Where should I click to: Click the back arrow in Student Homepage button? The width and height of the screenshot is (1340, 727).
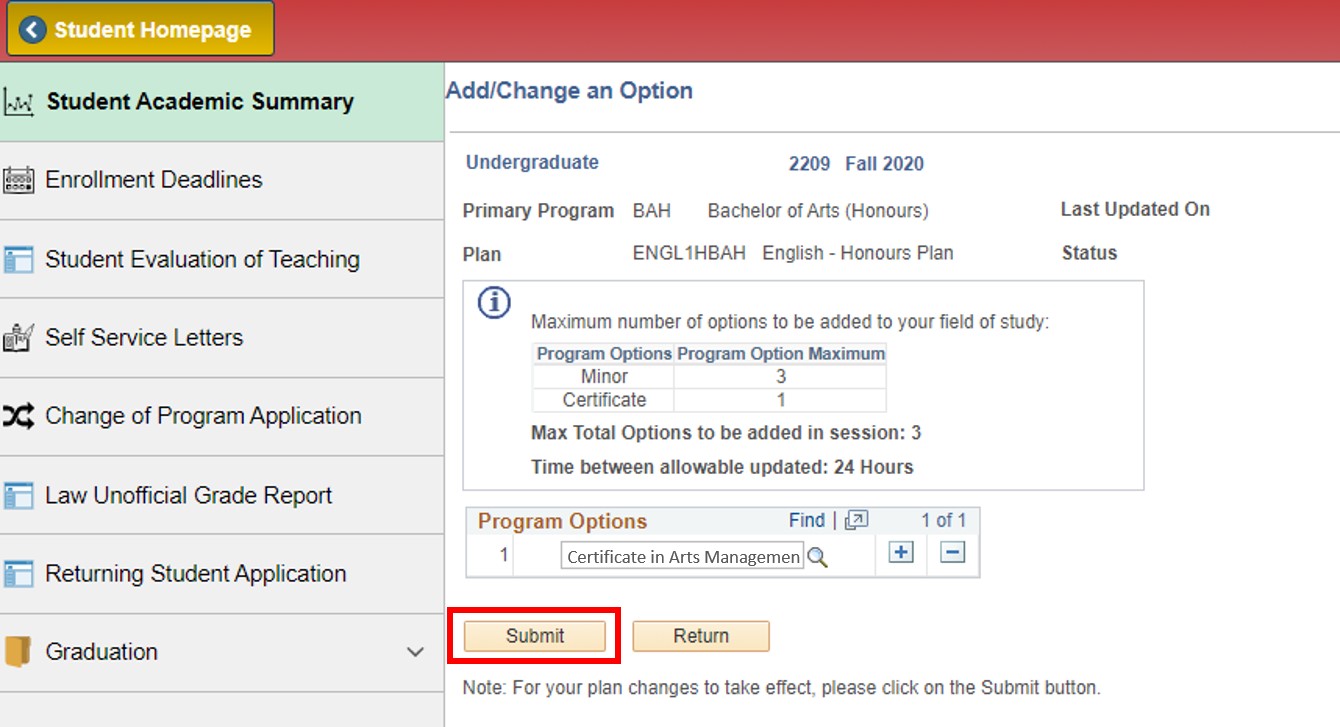pos(31,29)
